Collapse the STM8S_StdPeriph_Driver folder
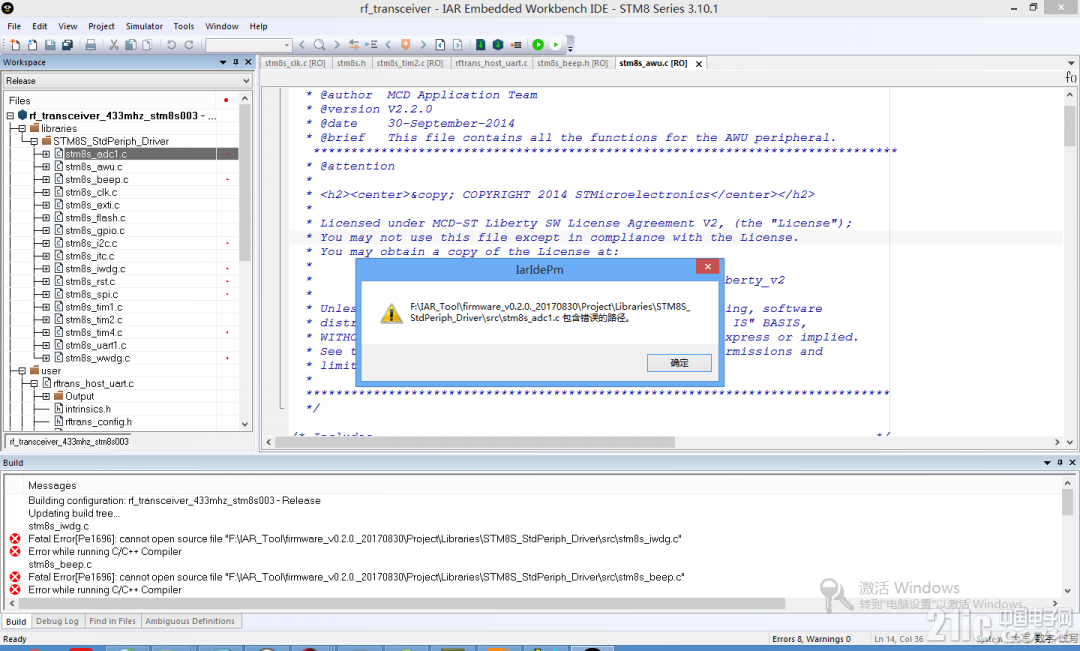 [34, 141]
